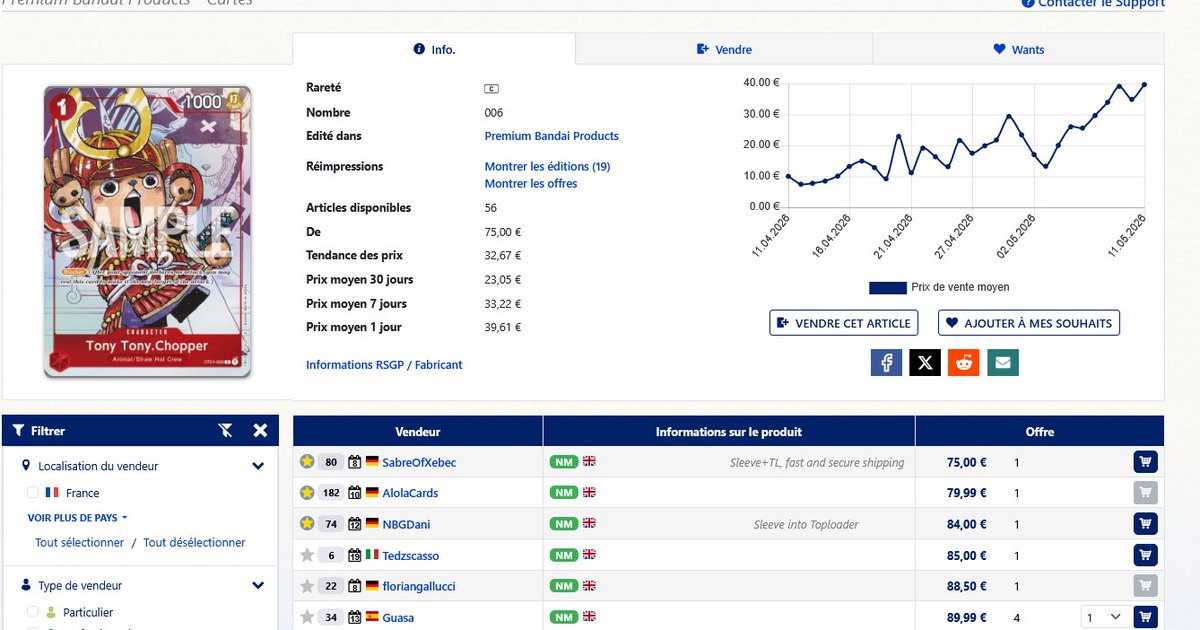Collapse the Localisation du vendeur section
1200x630 pixels.
258,466
